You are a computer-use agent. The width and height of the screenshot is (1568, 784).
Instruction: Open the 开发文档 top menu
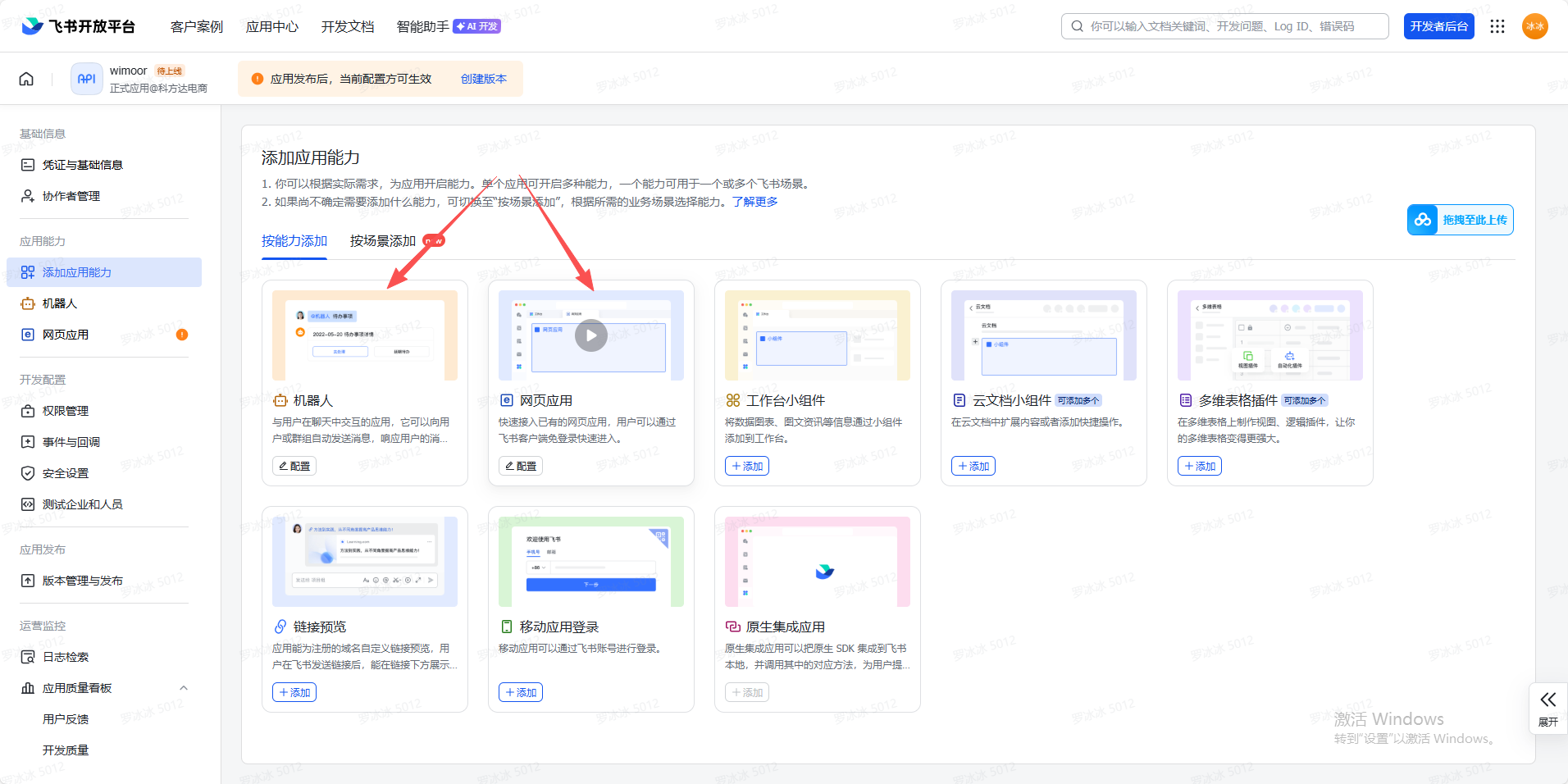coord(348,26)
